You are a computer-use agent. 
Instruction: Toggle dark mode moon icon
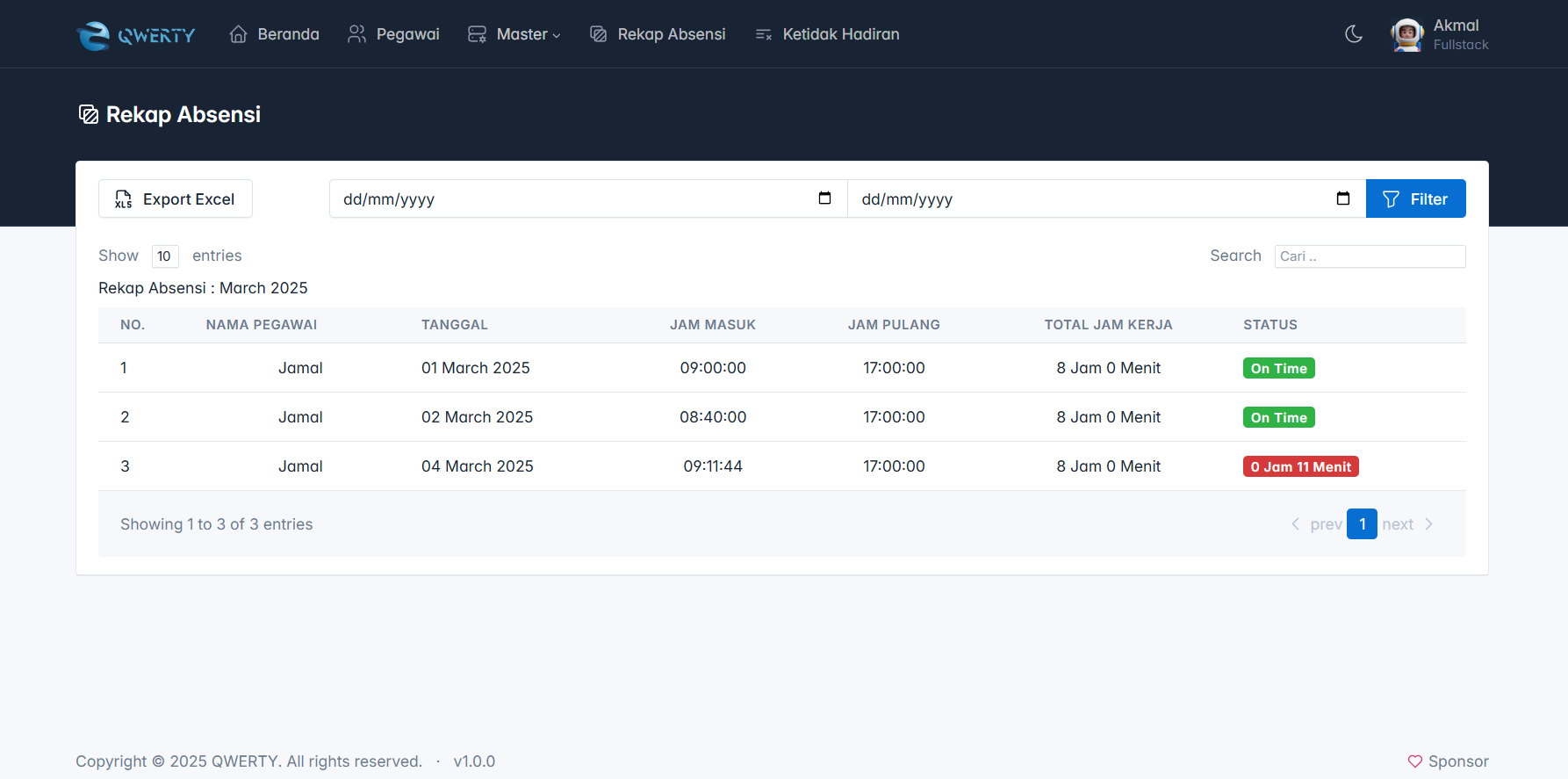point(1354,34)
